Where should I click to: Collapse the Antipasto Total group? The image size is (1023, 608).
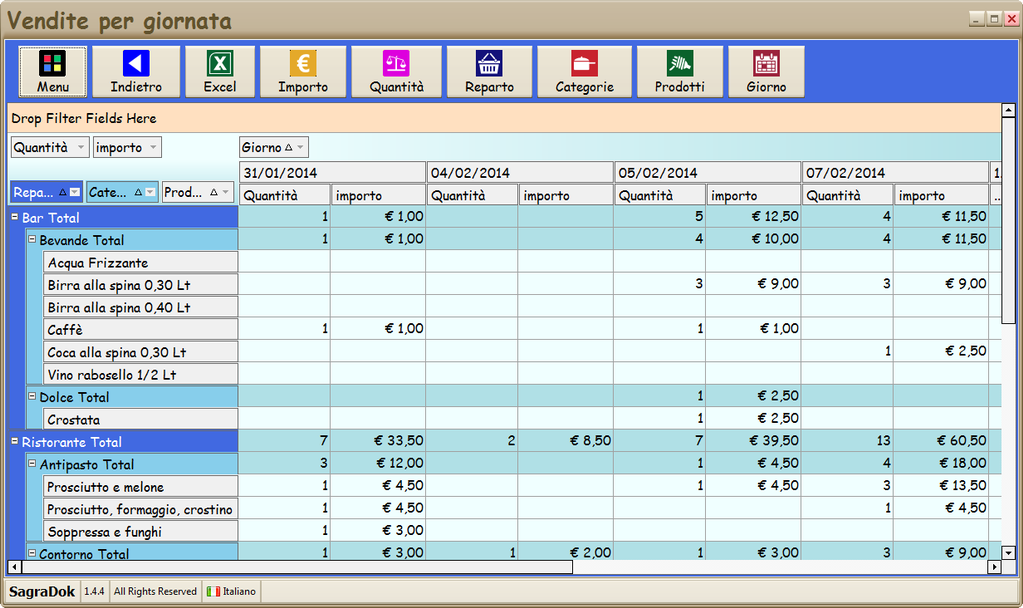pyautogui.click(x=31, y=463)
